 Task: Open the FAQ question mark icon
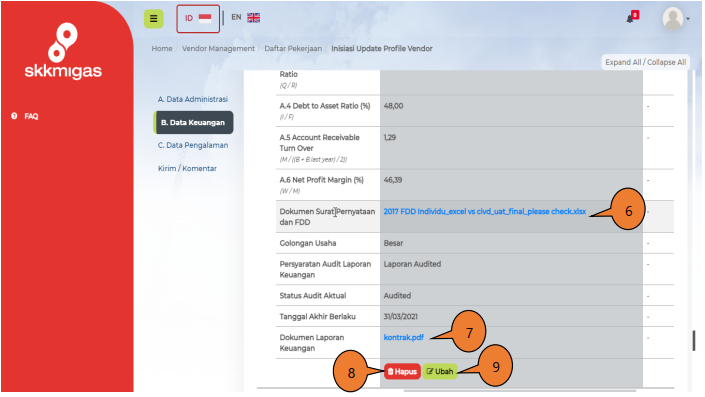click(14, 116)
